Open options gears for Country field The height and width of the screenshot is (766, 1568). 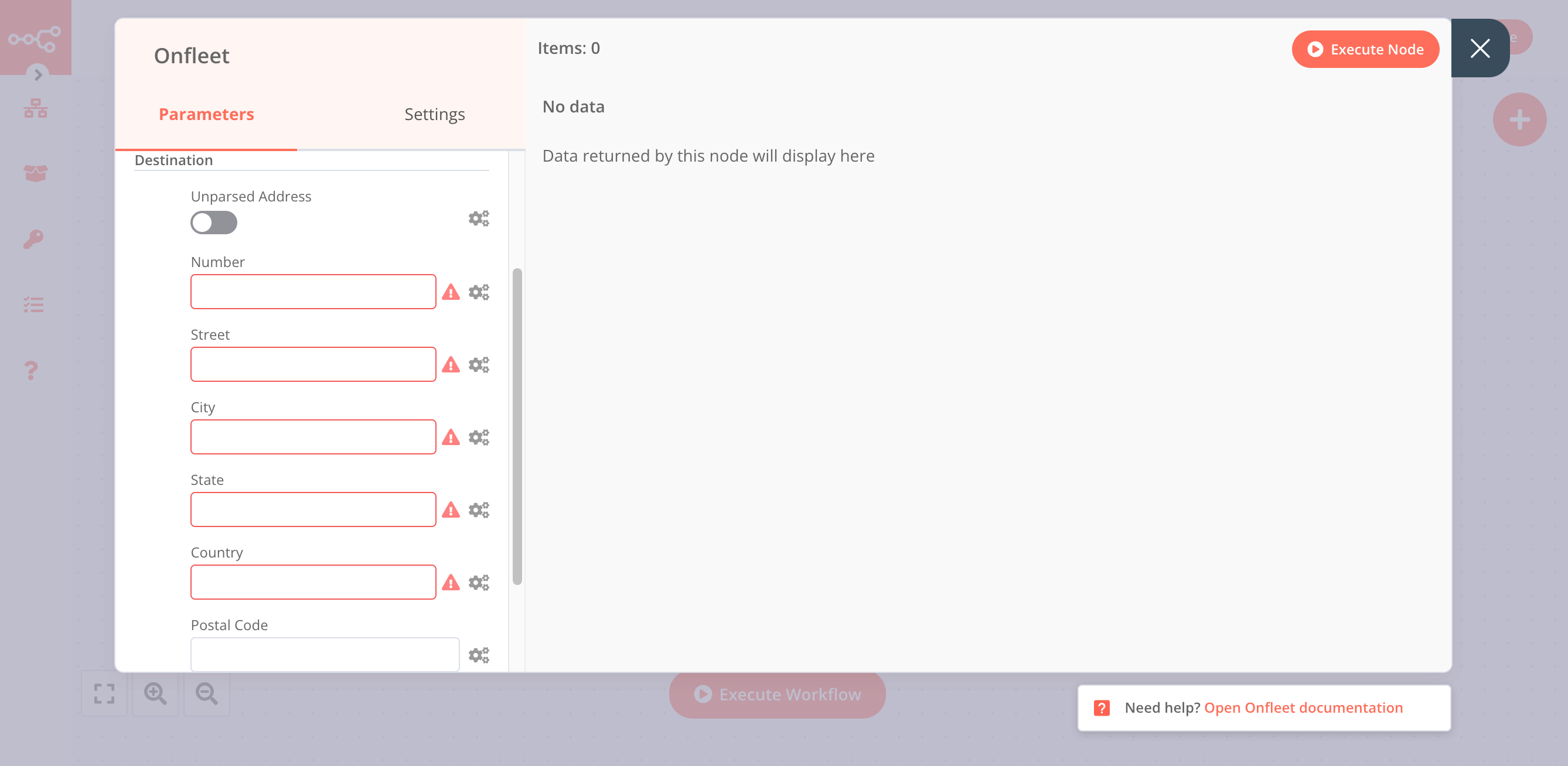pos(479,582)
